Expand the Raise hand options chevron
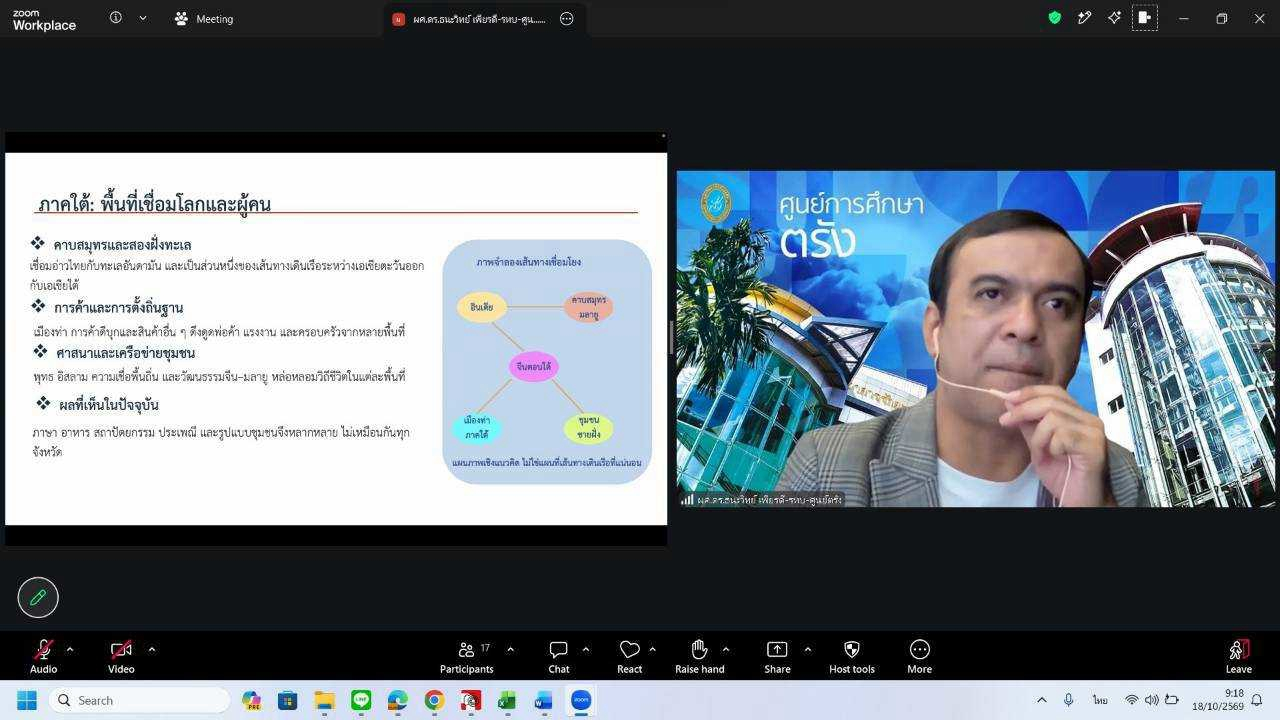 (x=725, y=649)
